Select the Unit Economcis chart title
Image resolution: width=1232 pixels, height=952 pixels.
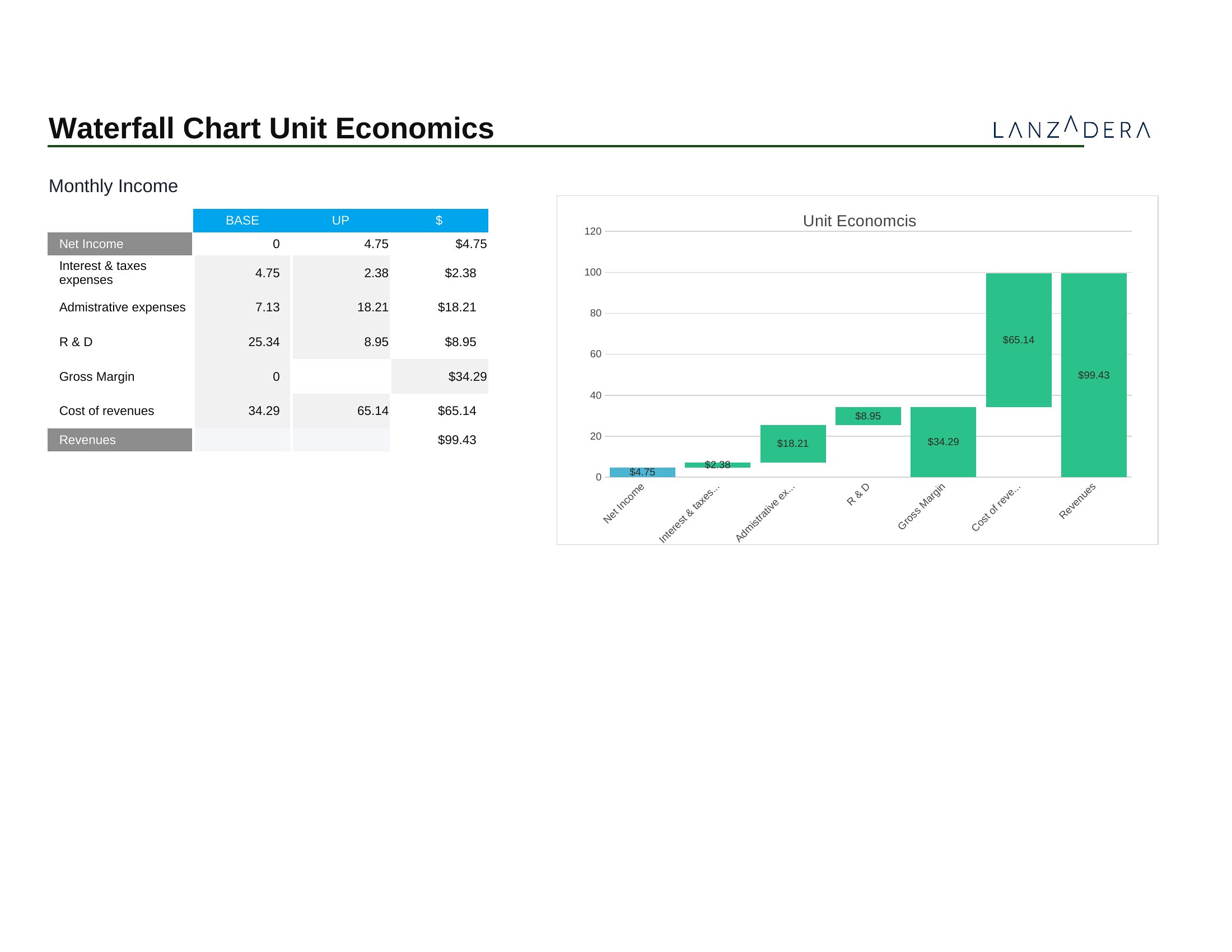click(x=858, y=221)
